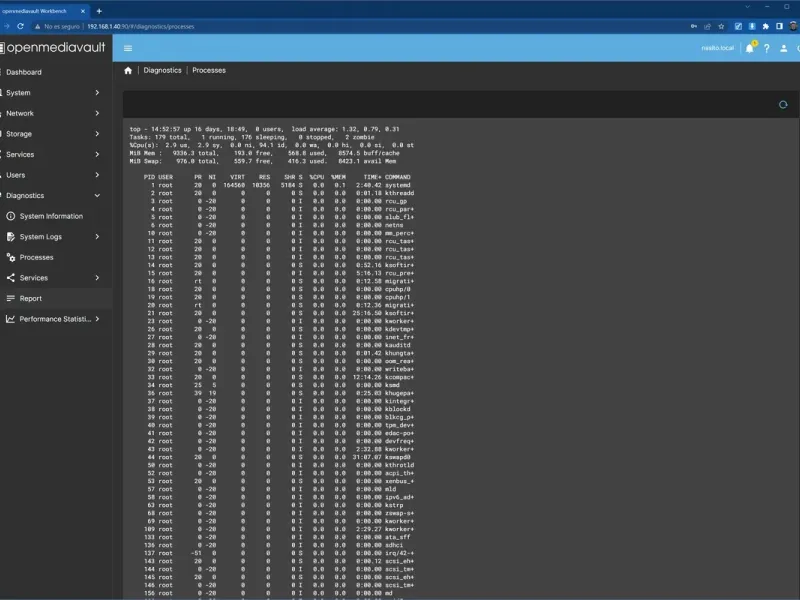Click the nasito.local hostname label

click(x=717, y=48)
